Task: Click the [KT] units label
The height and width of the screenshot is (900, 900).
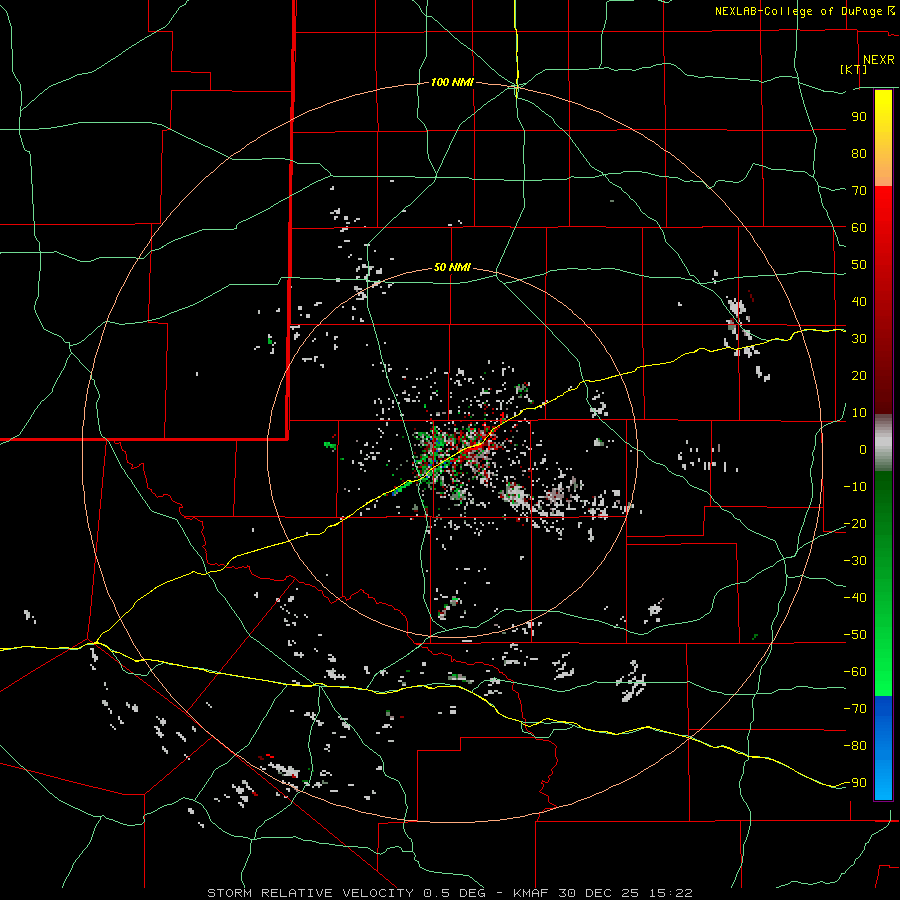Action: coord(854,69)
